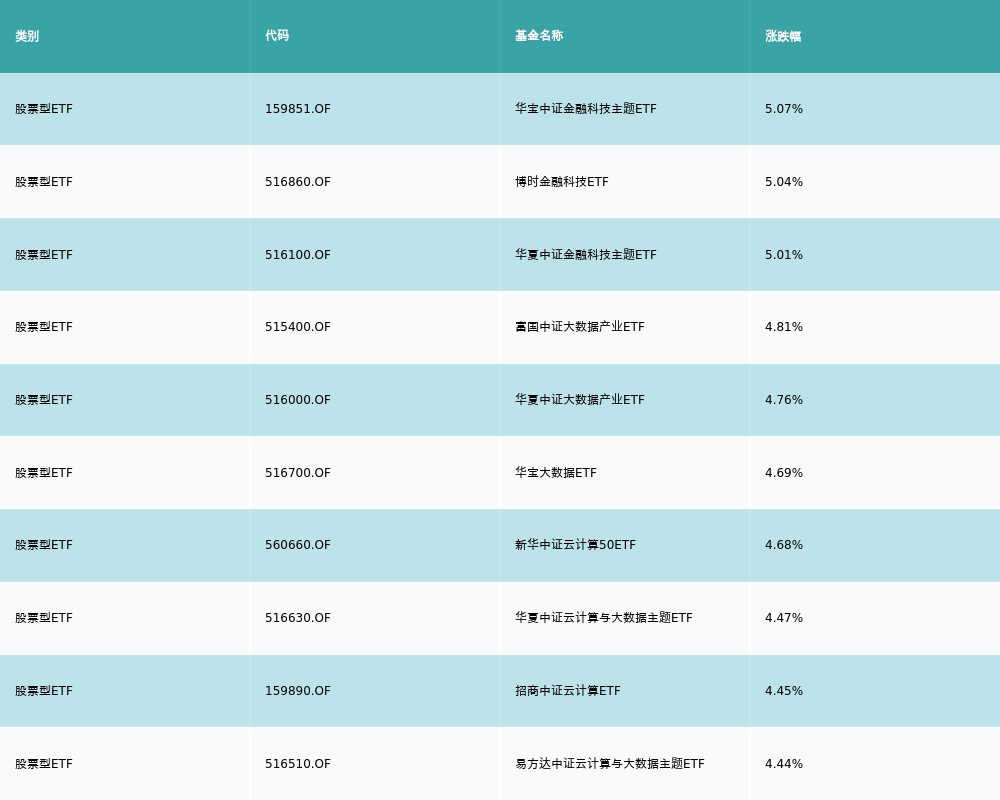1000x800 pixels.
Task: Click the 4.68% change value
Action: [x=784, y=545]
